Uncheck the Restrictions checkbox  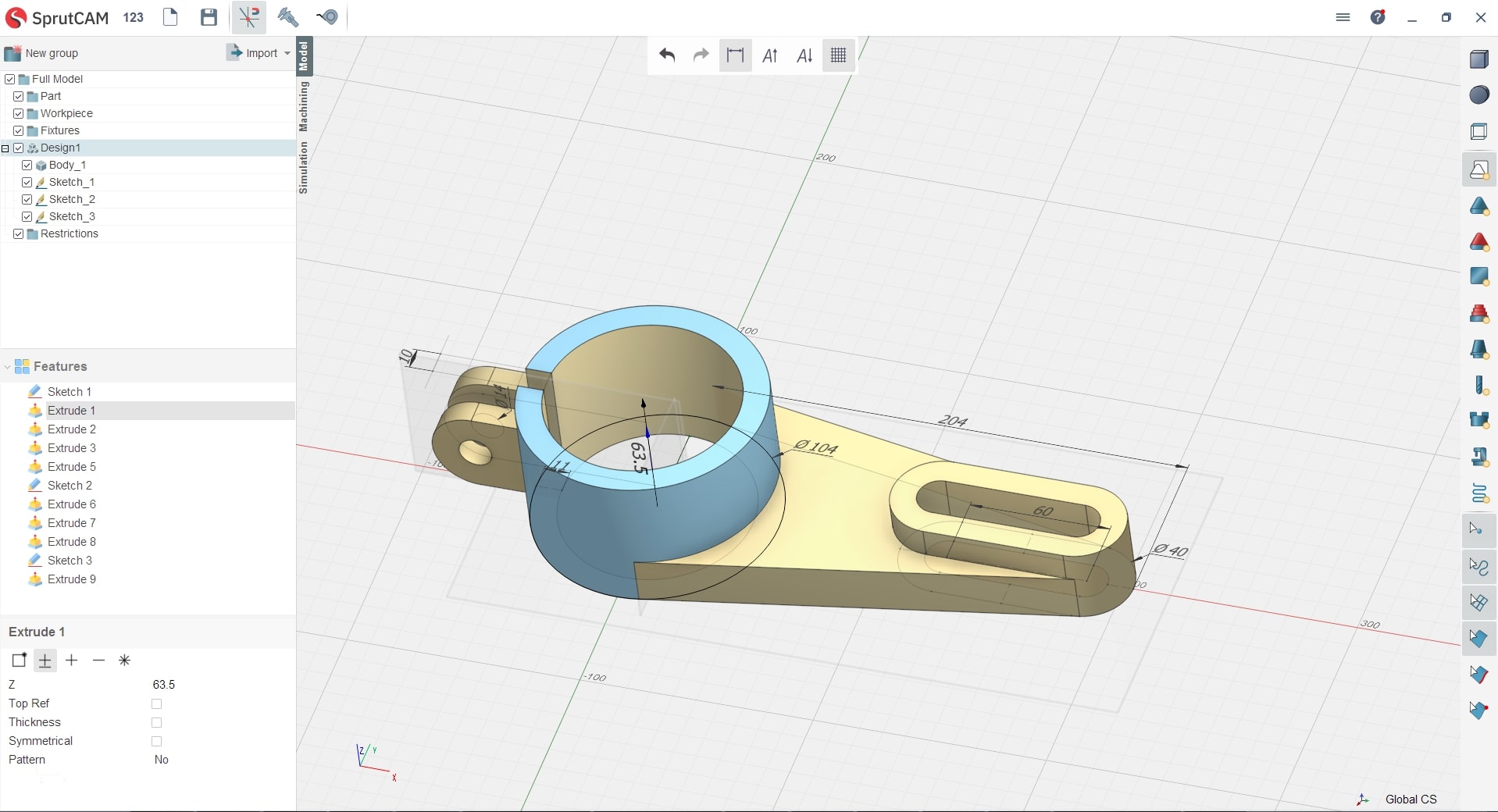19,233
